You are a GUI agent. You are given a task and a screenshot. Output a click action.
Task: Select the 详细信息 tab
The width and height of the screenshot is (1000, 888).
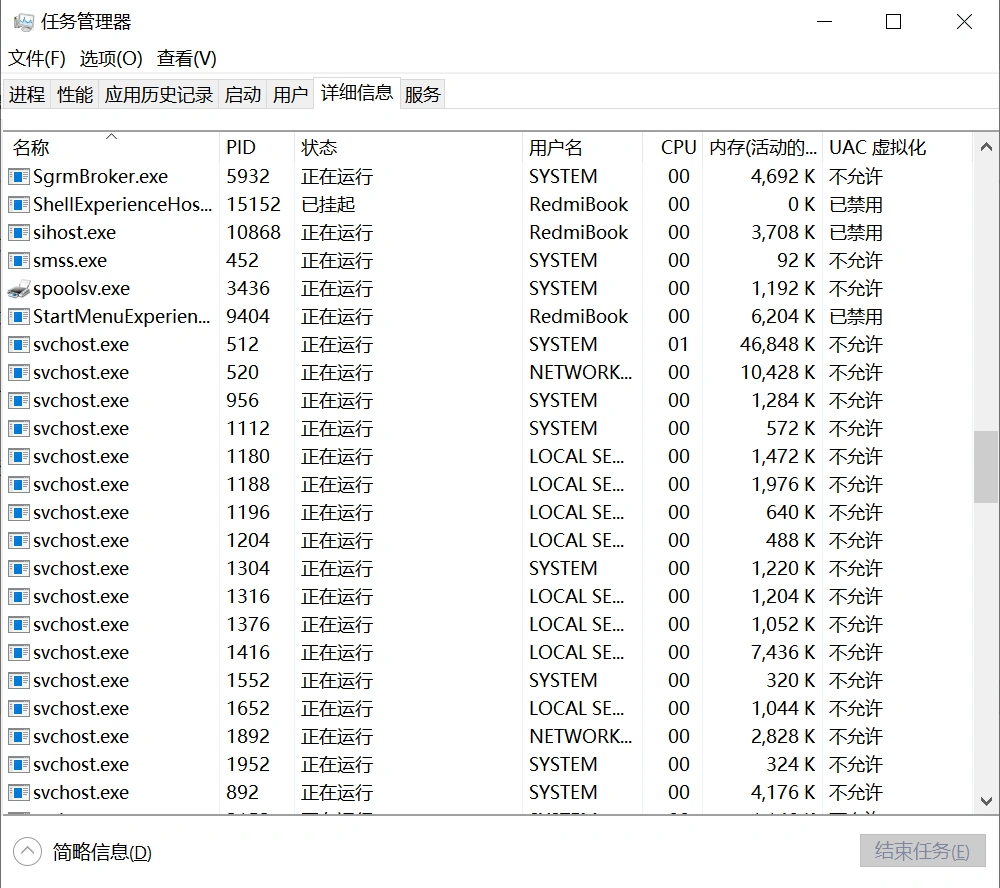tap(357, 93)
